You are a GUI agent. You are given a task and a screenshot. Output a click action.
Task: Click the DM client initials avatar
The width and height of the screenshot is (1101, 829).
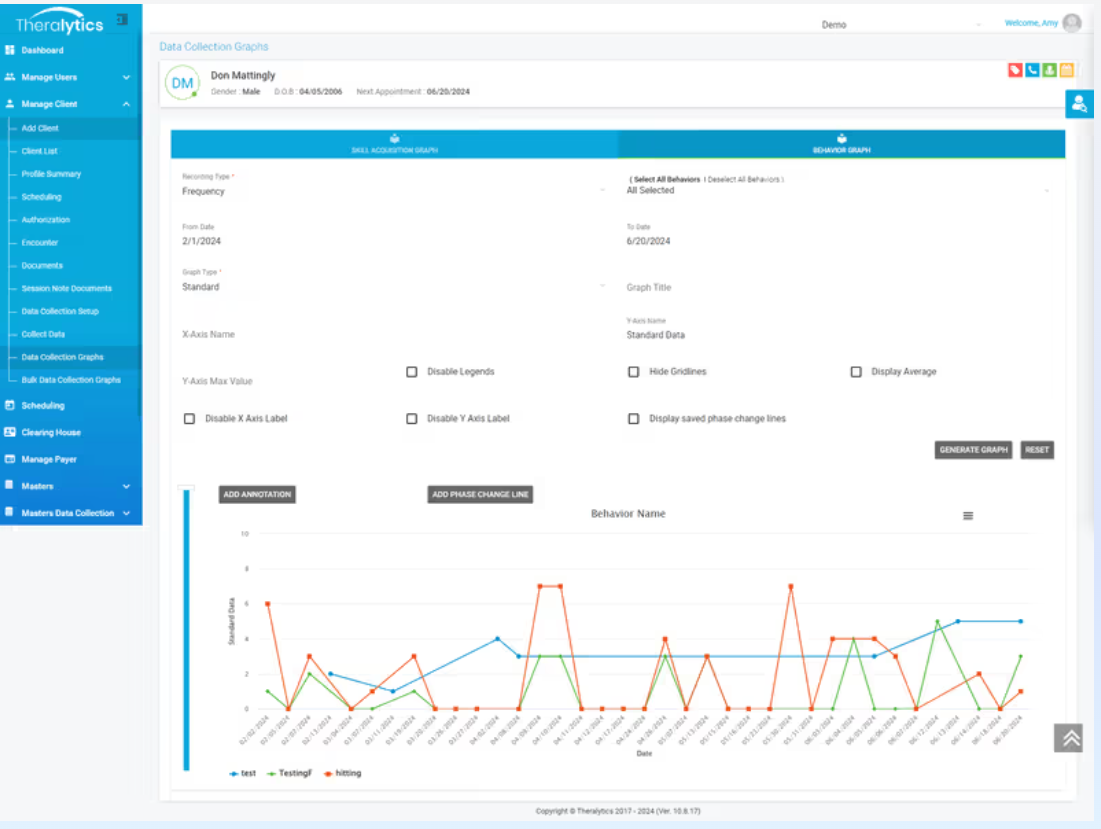click(182, 83)
